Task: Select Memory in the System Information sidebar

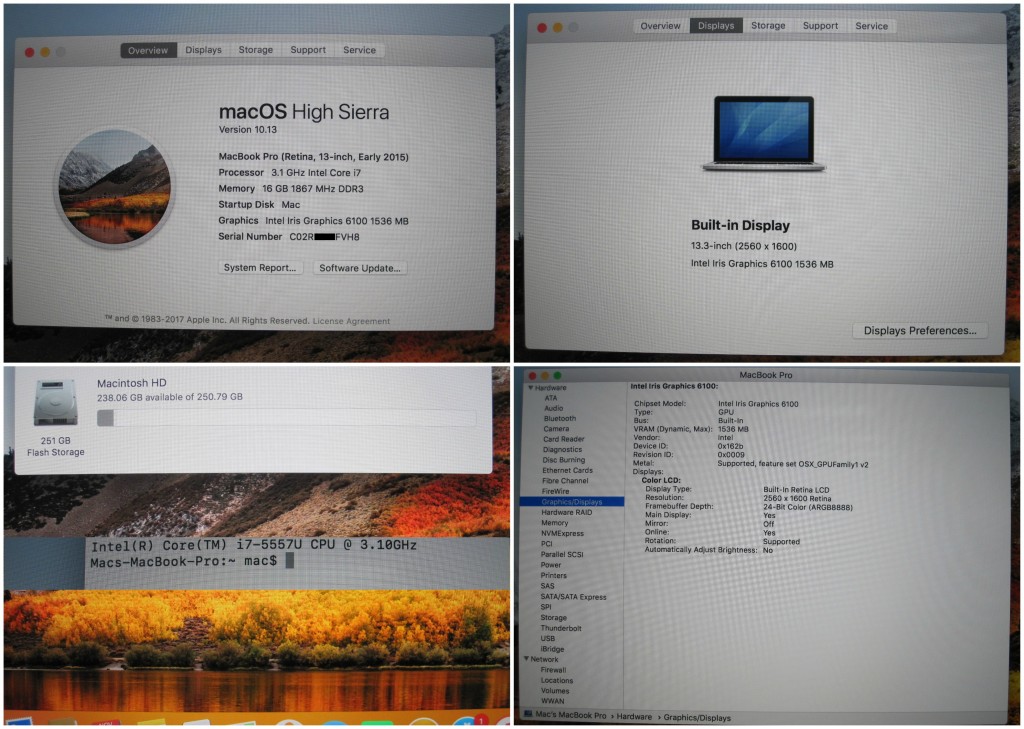Action: 554,523
